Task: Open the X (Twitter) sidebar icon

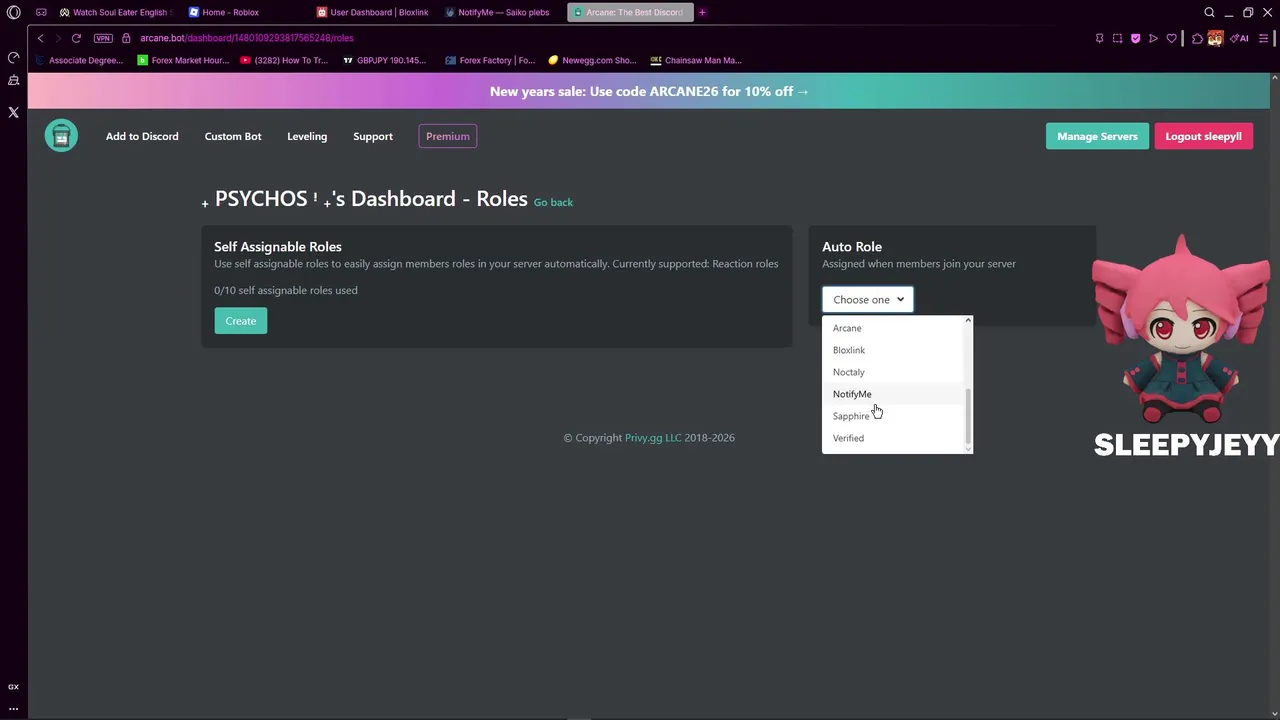Action: pyautogui.click(x=13, y=113)
